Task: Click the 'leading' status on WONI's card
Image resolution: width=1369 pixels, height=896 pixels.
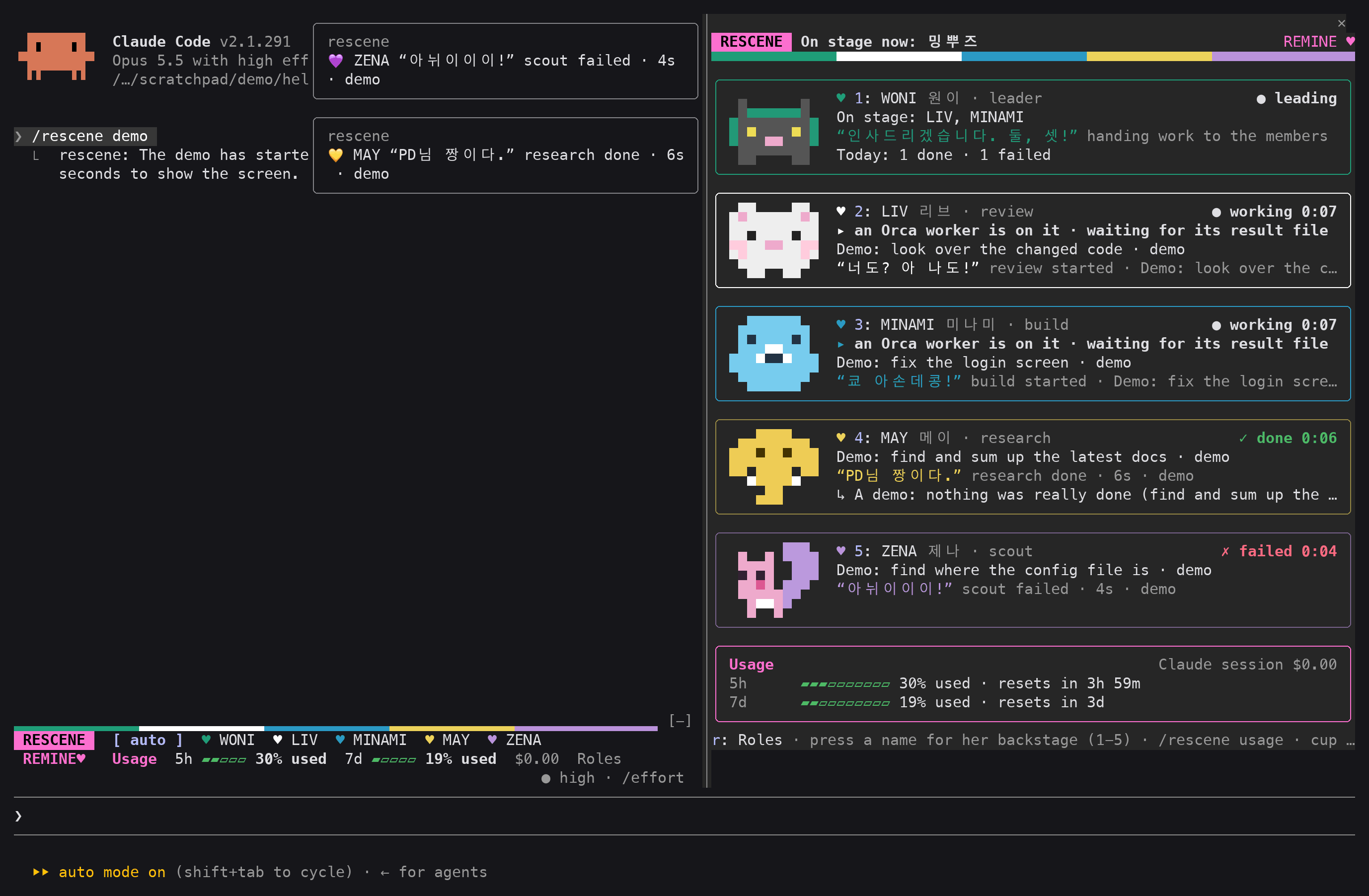Action: point(1296,98)
